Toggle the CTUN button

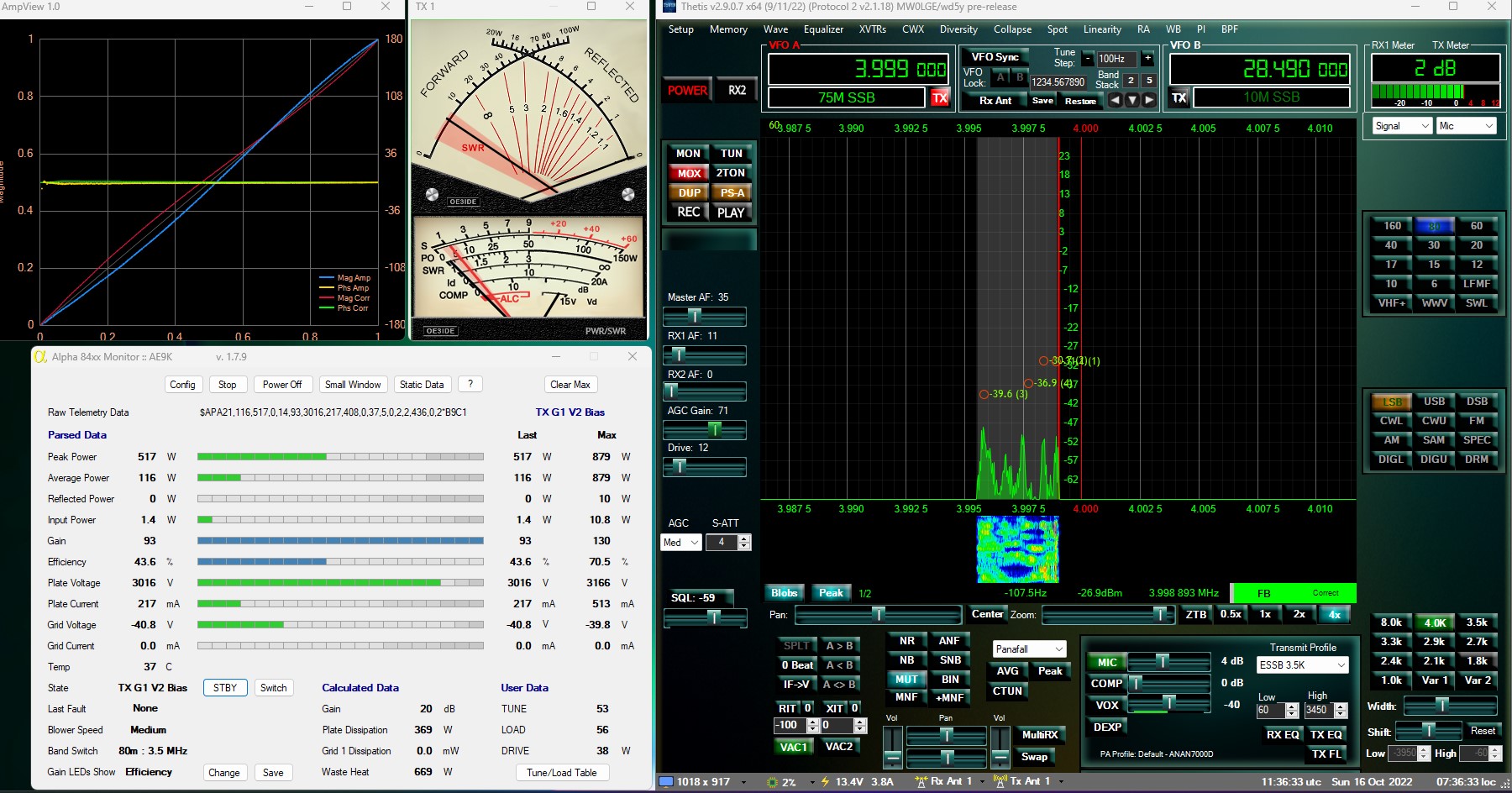coord(1007,691)
